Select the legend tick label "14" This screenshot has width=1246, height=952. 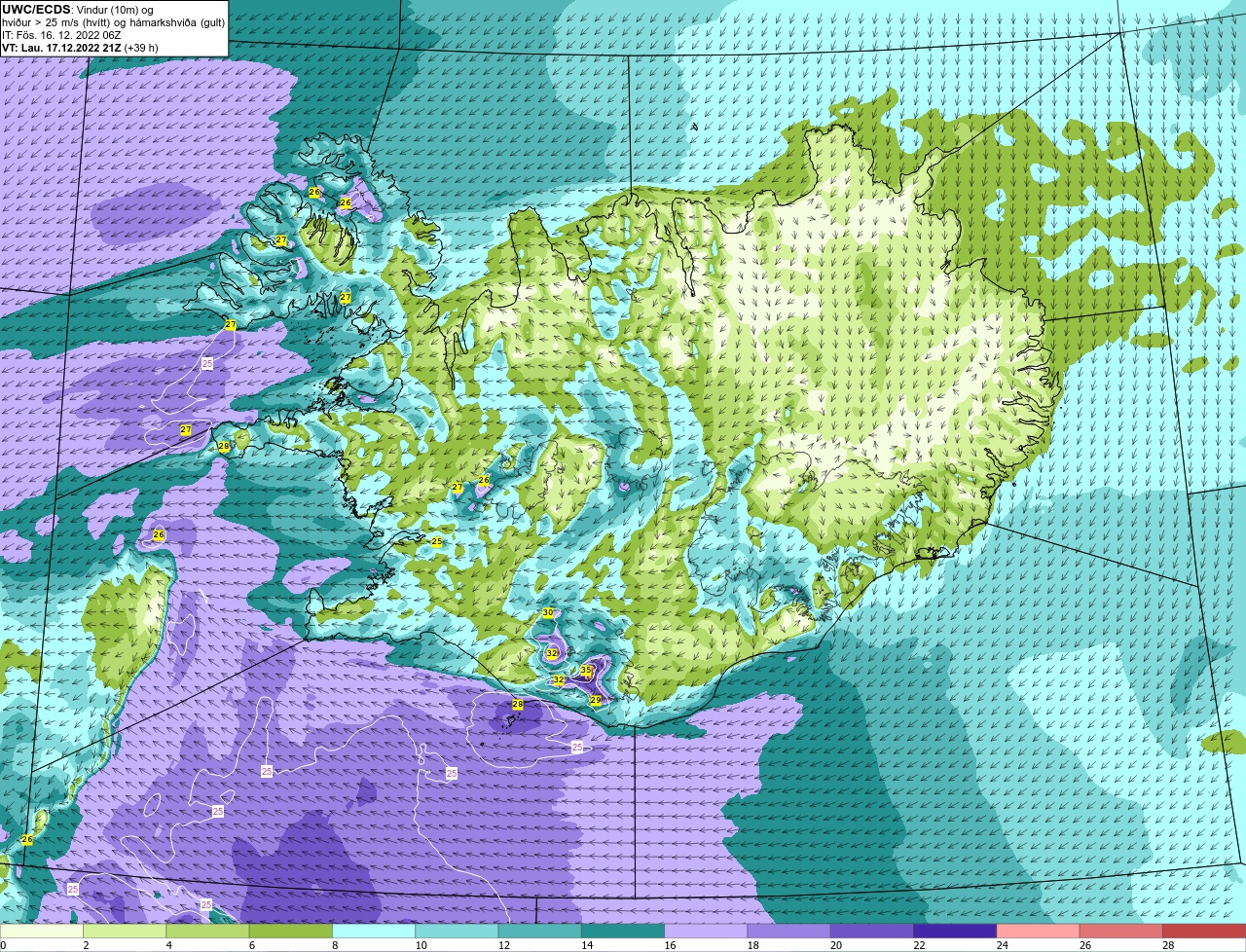tap(587, 945)
